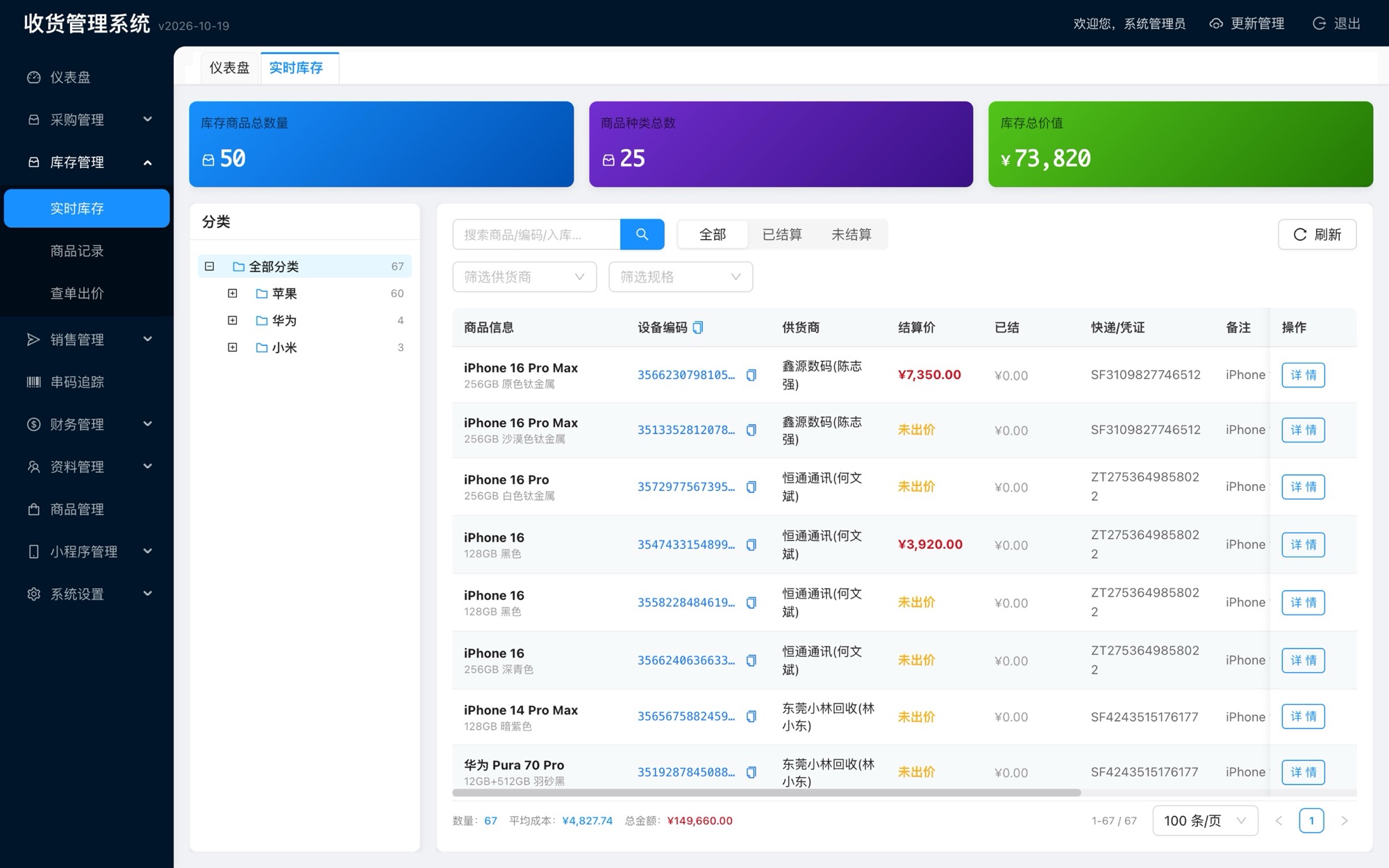Open 商品管理 in sidebar
1389x868 pixels.
pos(87,509)
